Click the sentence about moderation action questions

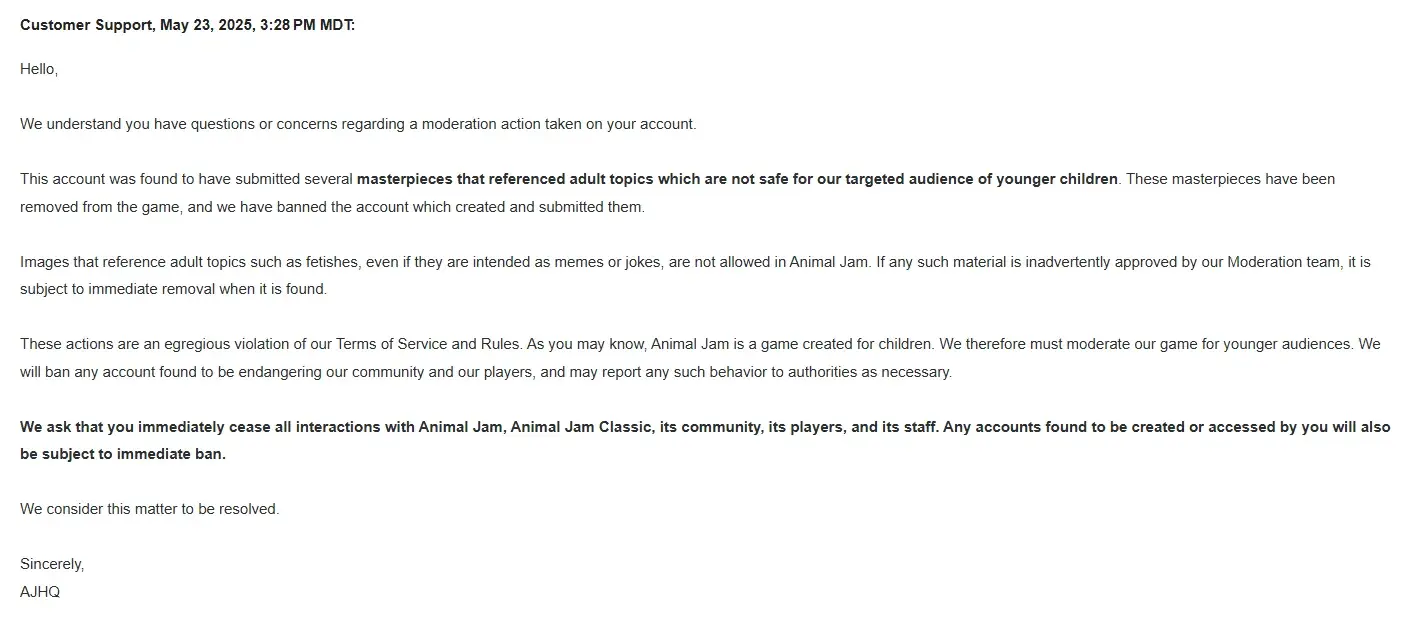358,124
